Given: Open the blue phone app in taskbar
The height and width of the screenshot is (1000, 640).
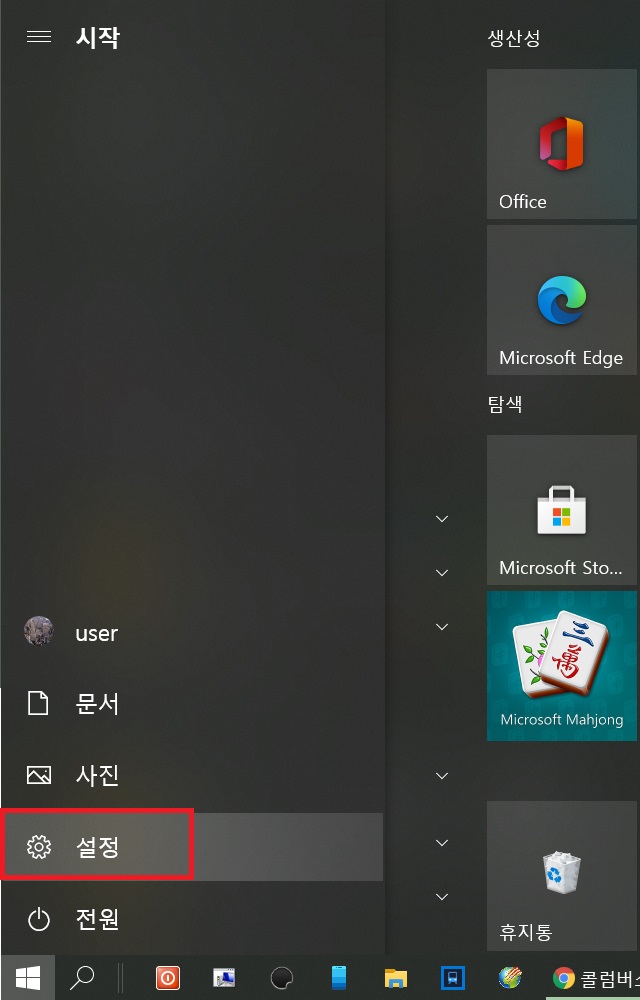Looking at the screenshot, I should pyautogui.click(x=338, y=978).
